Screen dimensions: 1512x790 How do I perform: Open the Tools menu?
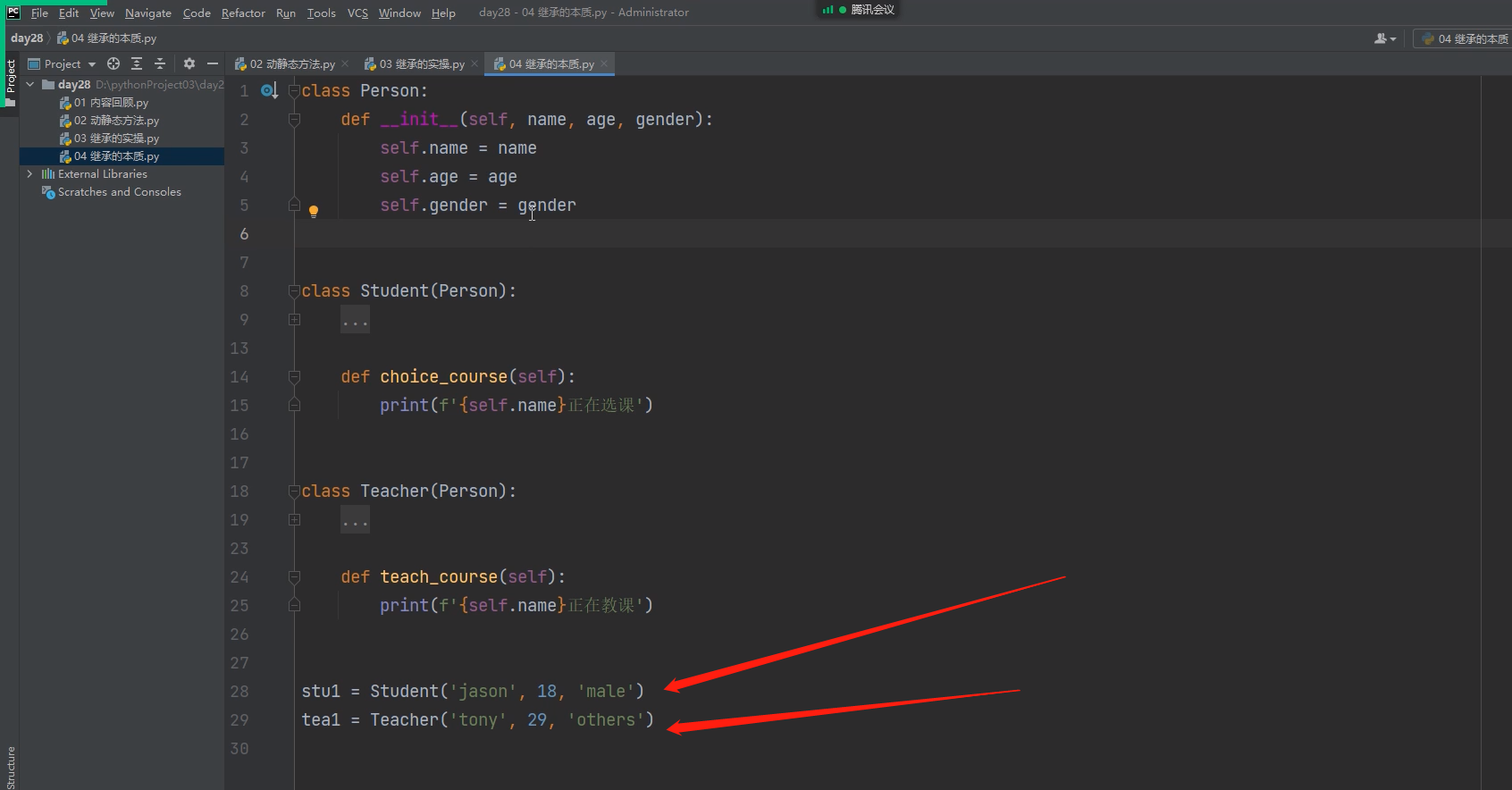click(x=322, y=13)
